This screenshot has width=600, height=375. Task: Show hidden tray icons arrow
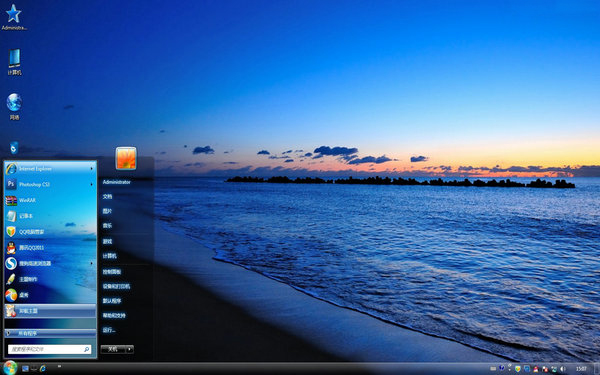coord(510,370)
